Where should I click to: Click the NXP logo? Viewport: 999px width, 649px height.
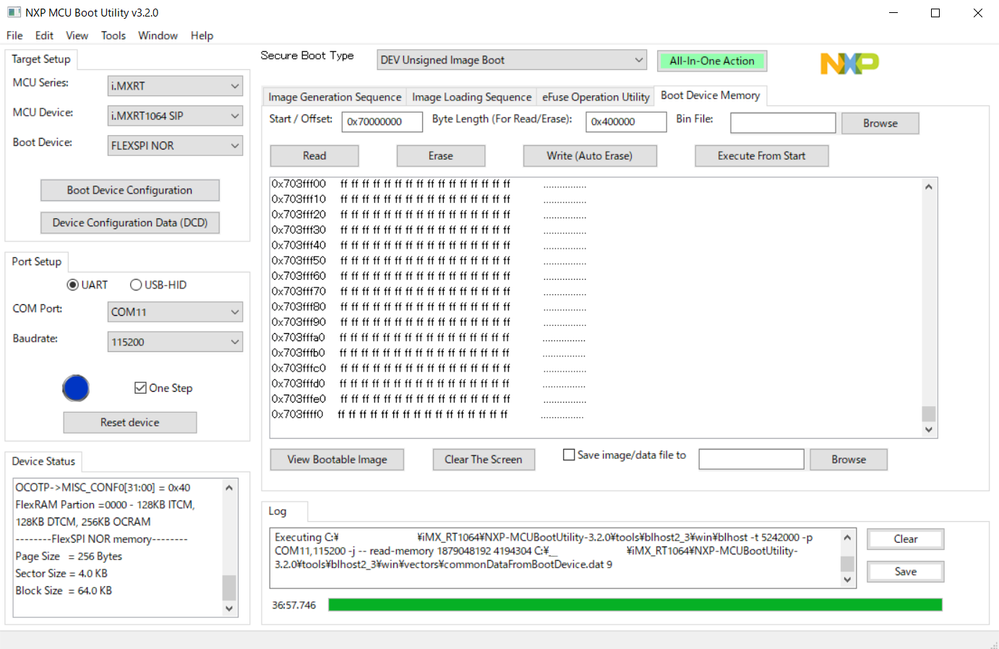[849, 63]
